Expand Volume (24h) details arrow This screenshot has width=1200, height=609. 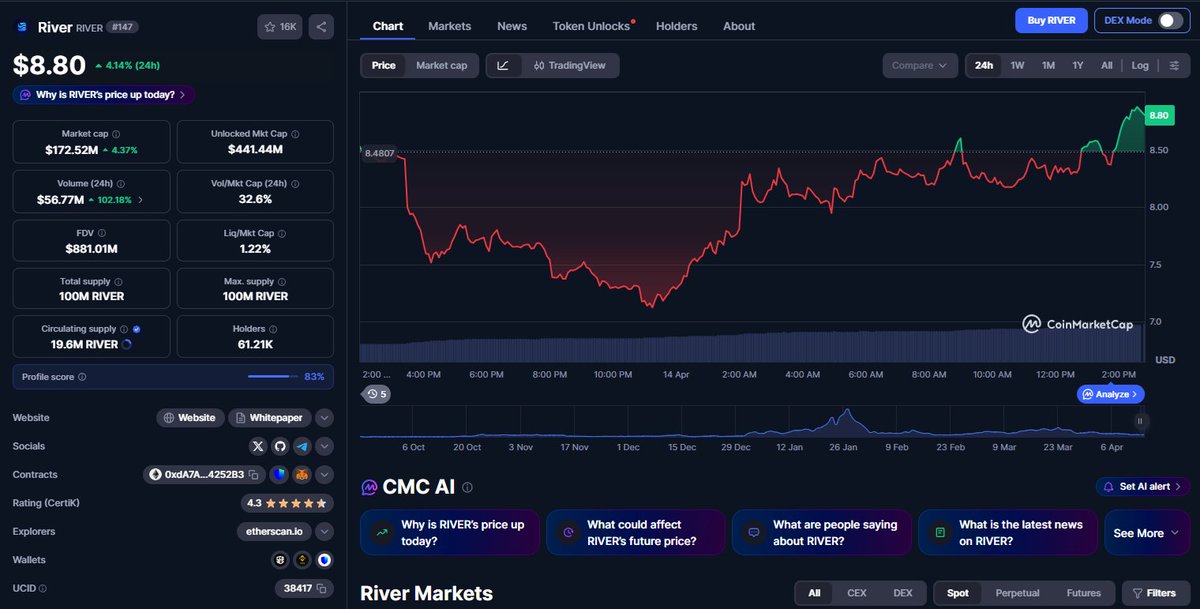click(140, 200)
